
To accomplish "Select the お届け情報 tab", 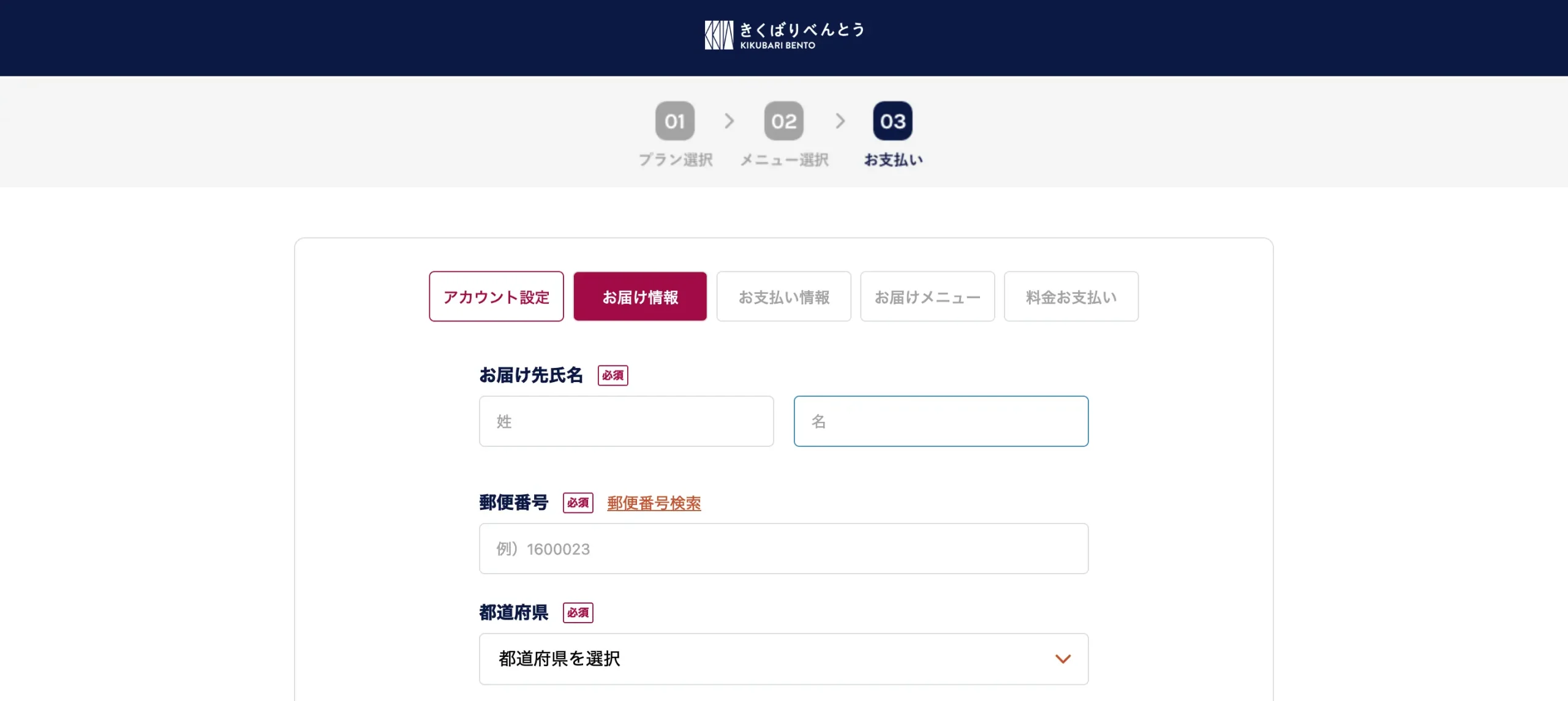I will click(640, 296).
